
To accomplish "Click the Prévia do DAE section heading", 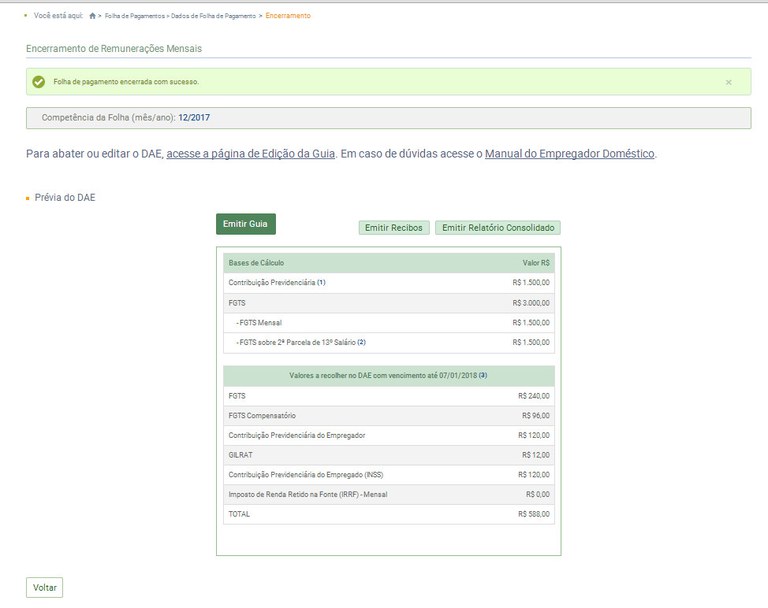I will pyautogui.click(x=65, y=198).
